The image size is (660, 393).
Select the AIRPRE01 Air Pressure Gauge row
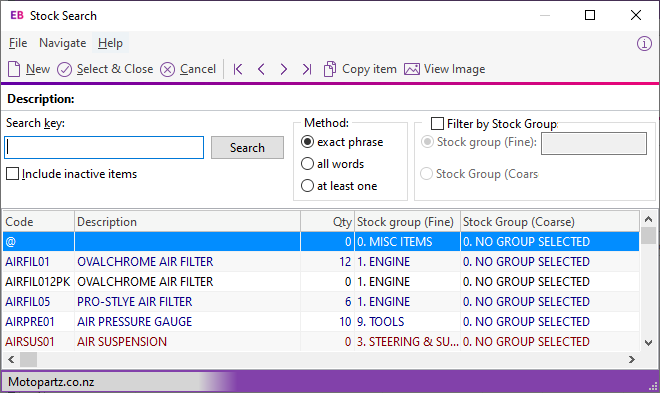[x=321, y=322]
